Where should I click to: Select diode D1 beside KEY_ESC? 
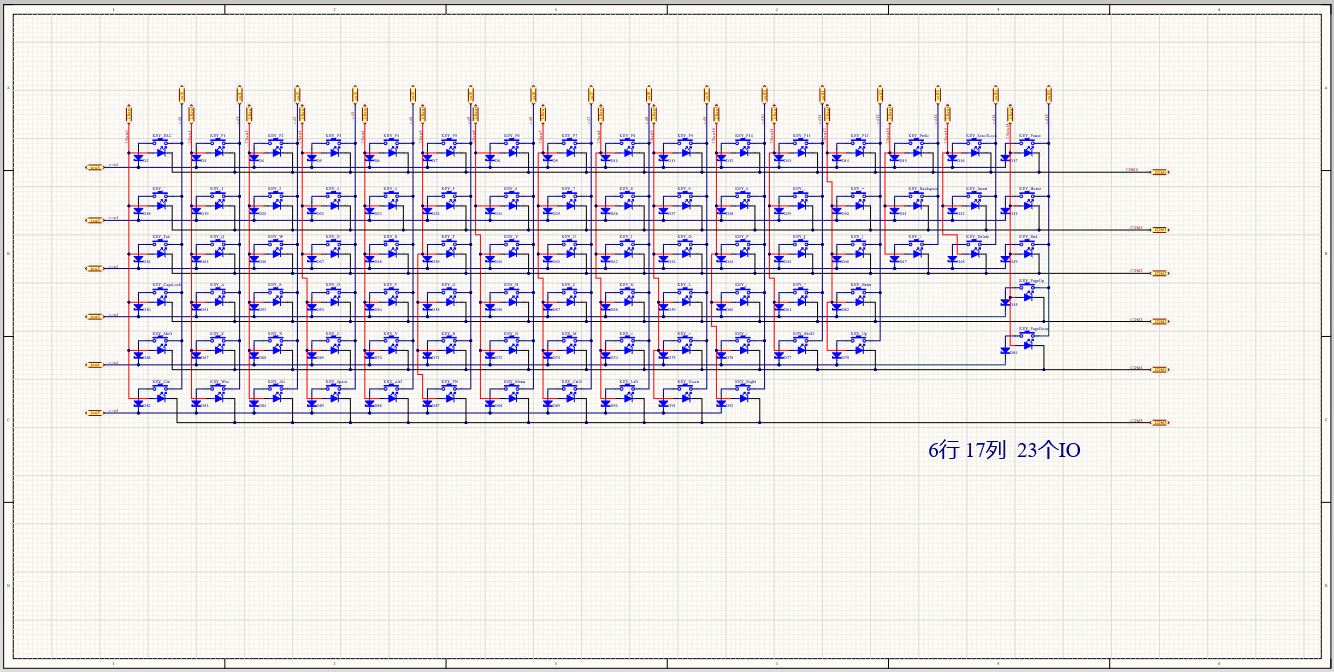[x=138, y=157]
